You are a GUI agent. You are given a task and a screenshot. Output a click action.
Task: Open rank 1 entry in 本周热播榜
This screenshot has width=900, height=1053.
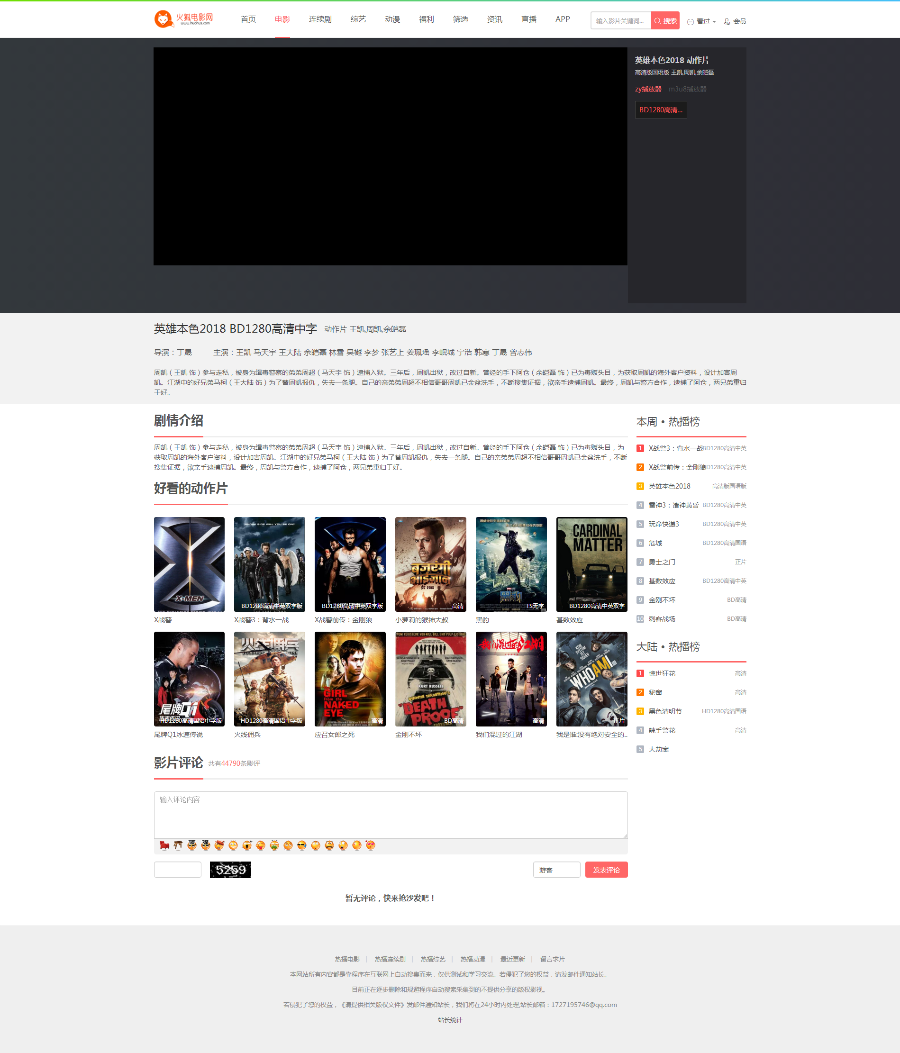pyautogui.click(x=691, y=448)
